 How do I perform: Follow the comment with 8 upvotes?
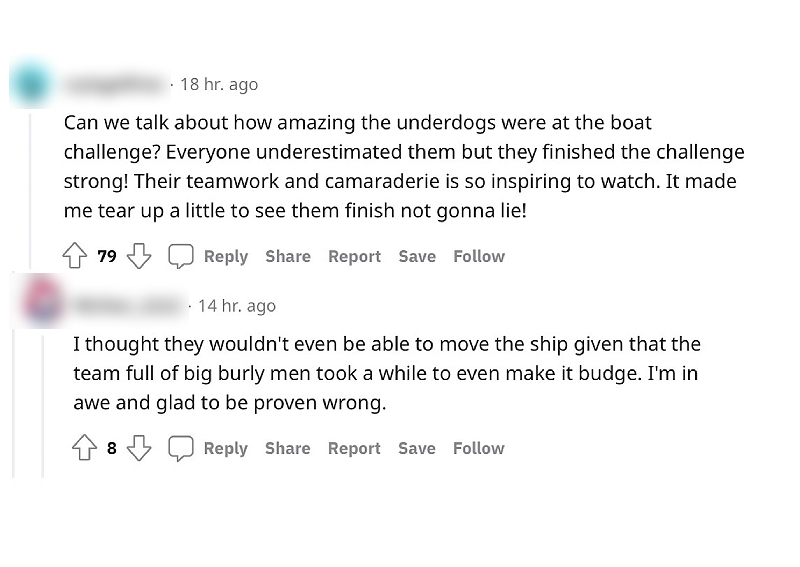point(479,449)
